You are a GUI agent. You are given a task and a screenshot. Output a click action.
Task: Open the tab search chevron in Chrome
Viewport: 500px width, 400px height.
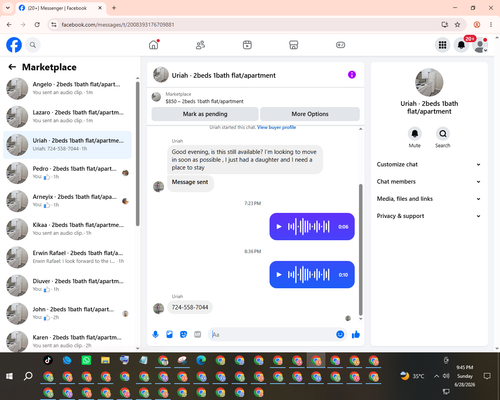[8, 8]
